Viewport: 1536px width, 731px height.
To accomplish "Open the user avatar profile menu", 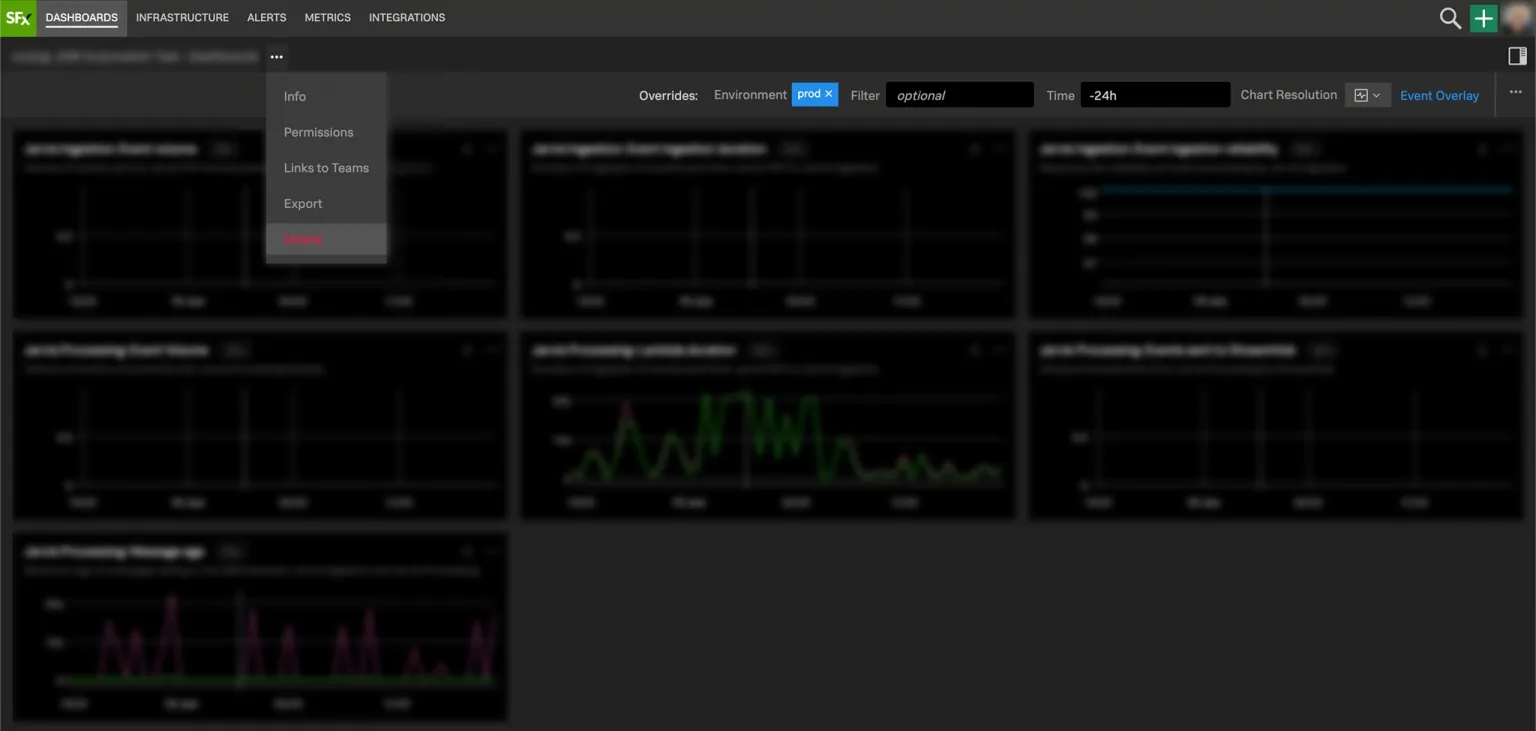I will tap(1518, 18).
